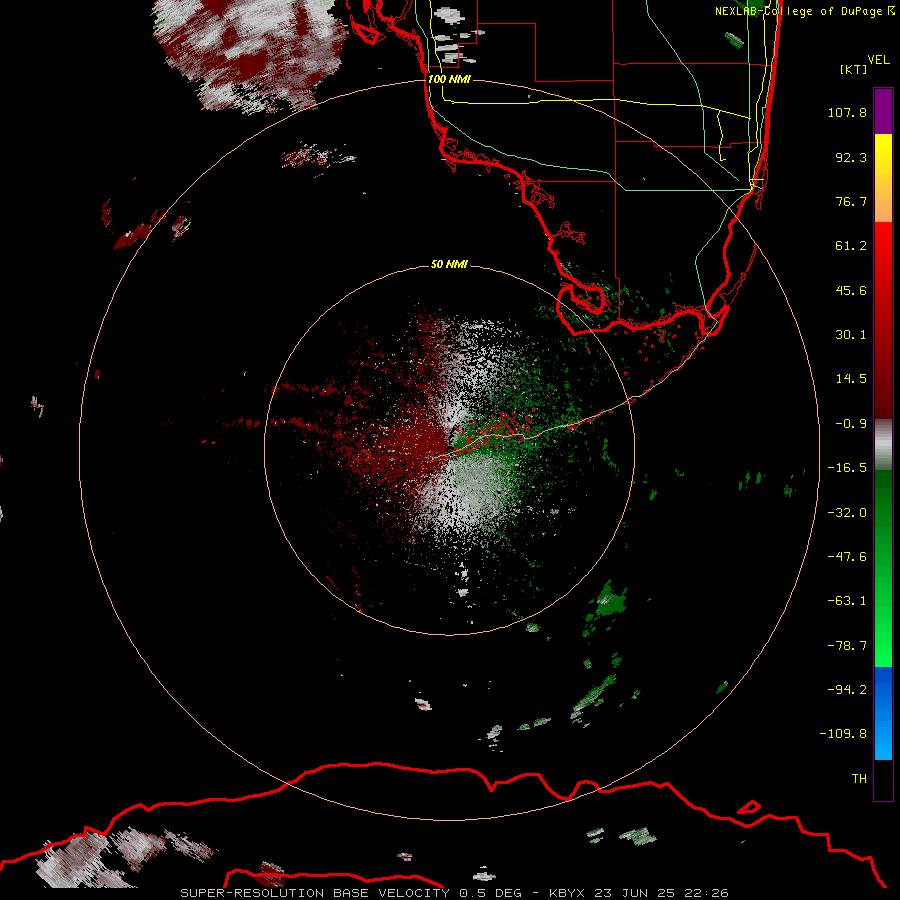Click the blue segment of the color bar
Image resolution: width=900 pixels, height=900 pixels.
(x=883, y=713)
